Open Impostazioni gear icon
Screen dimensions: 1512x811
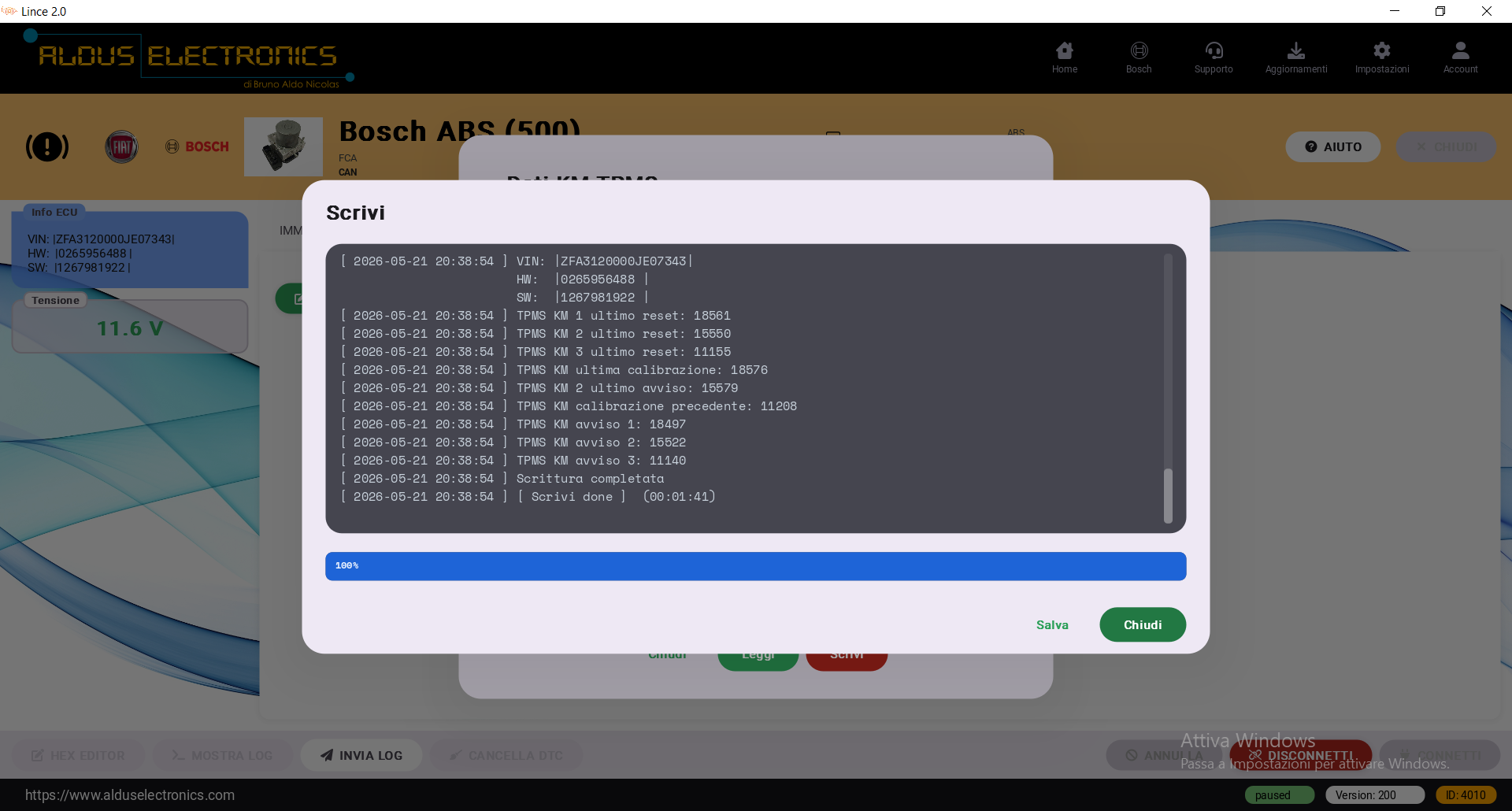(1382, 57)
